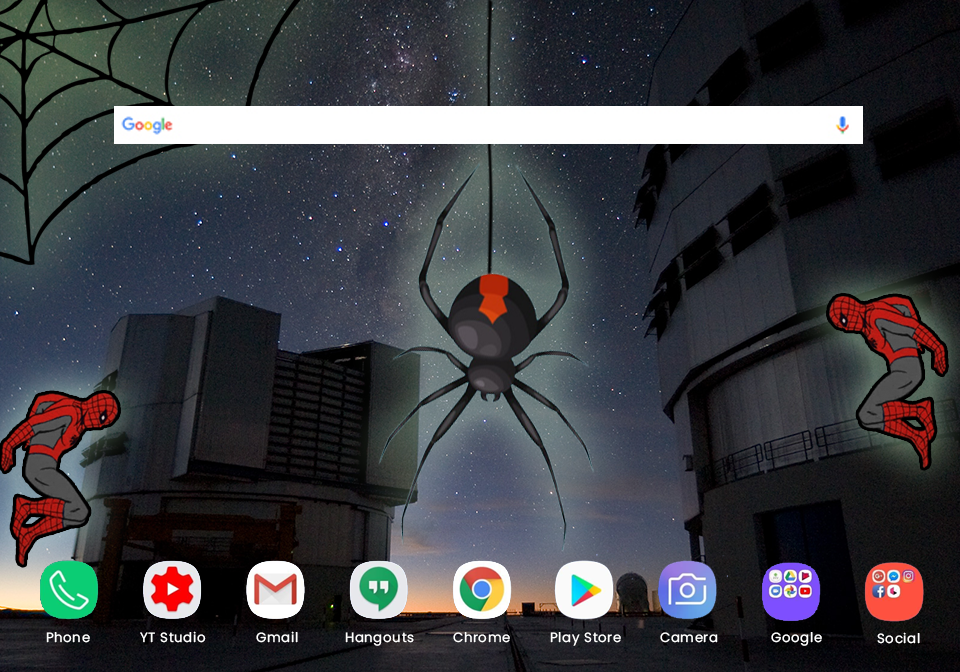The height and width of the screenshot is (672, 960).
Task: Launch YT Studio app
Action: (x=172, y=589)
